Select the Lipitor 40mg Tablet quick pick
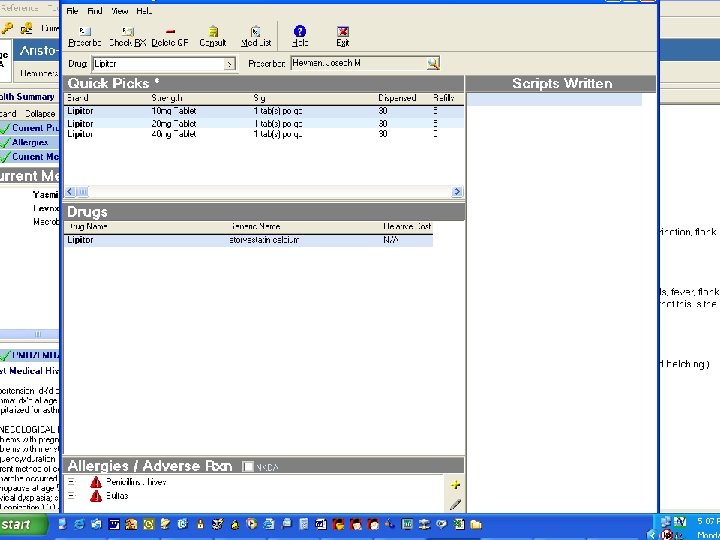The height and width of the screenshot is (540, 720). tap(264, 134)
